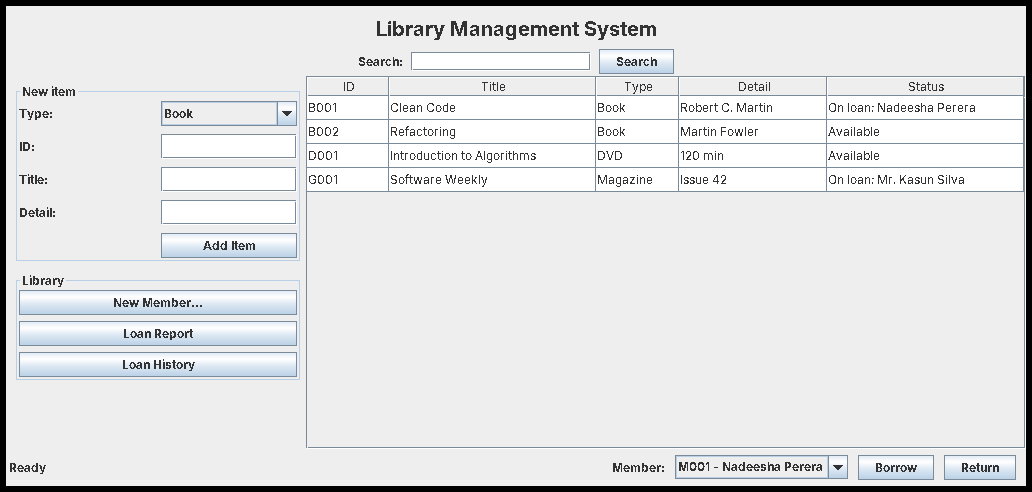Open the Member dropdown showing M001 - Nadeesha Perera
The width and height of the screenshot is (1032, 492).
[x=761, y=468]
